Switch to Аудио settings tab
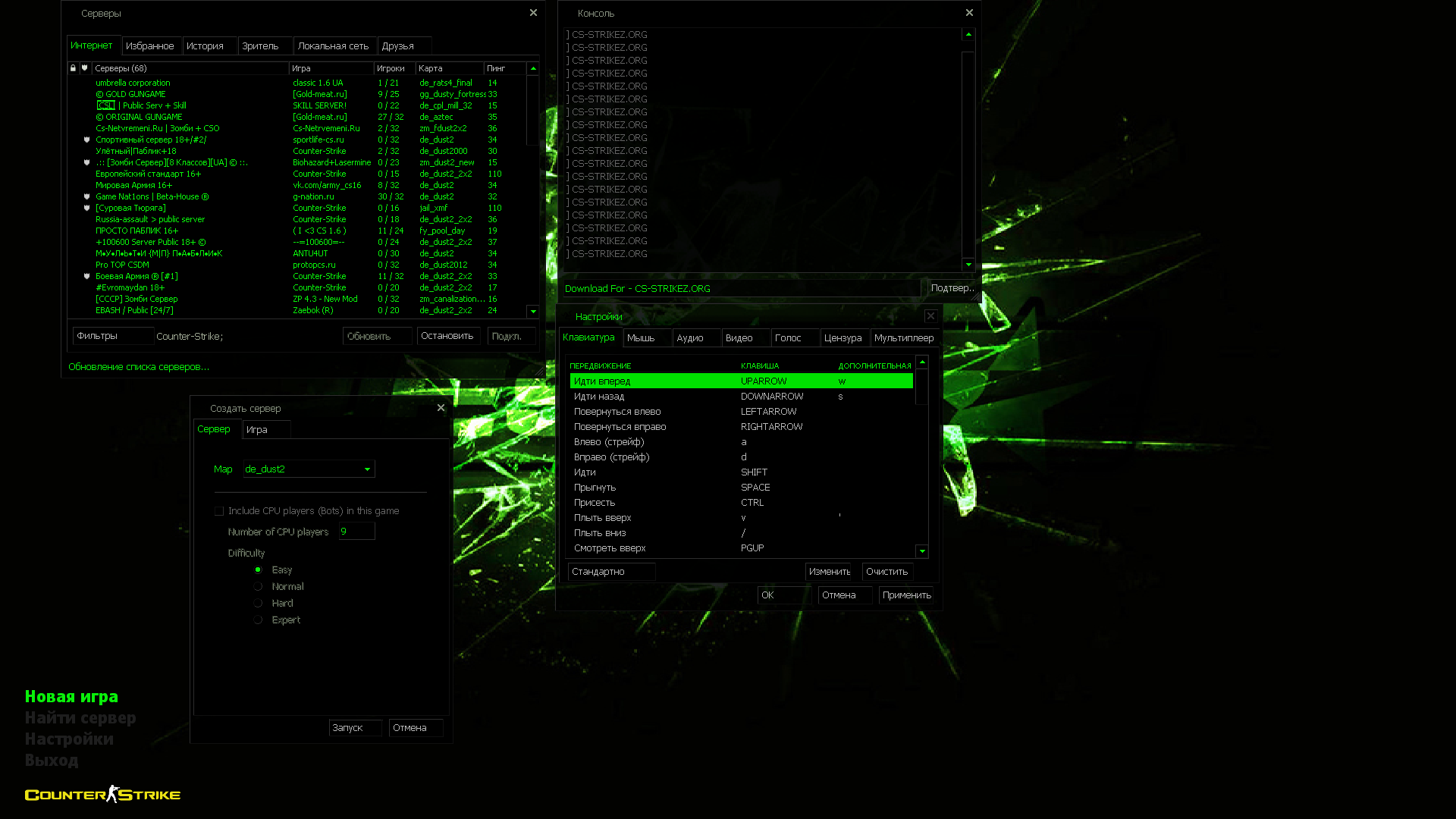The width and height of the screenshot is (1456, 819). click(x=697, y=338)
